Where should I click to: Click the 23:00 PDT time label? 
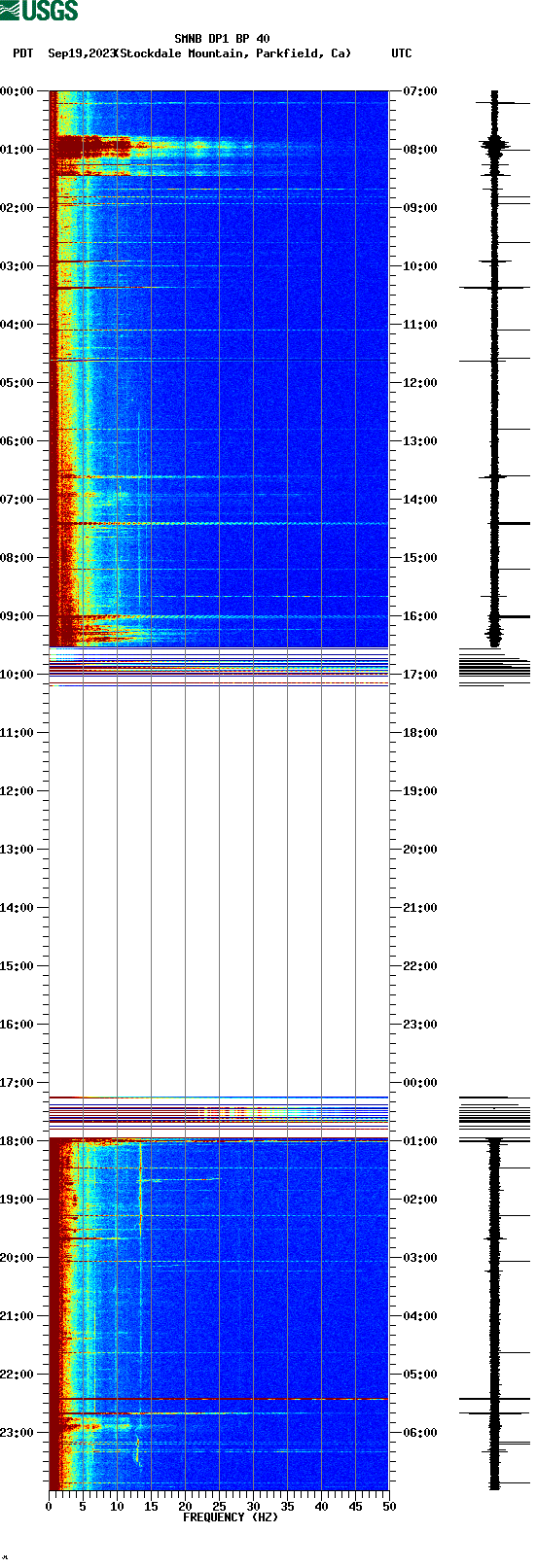click(17, 1433)
